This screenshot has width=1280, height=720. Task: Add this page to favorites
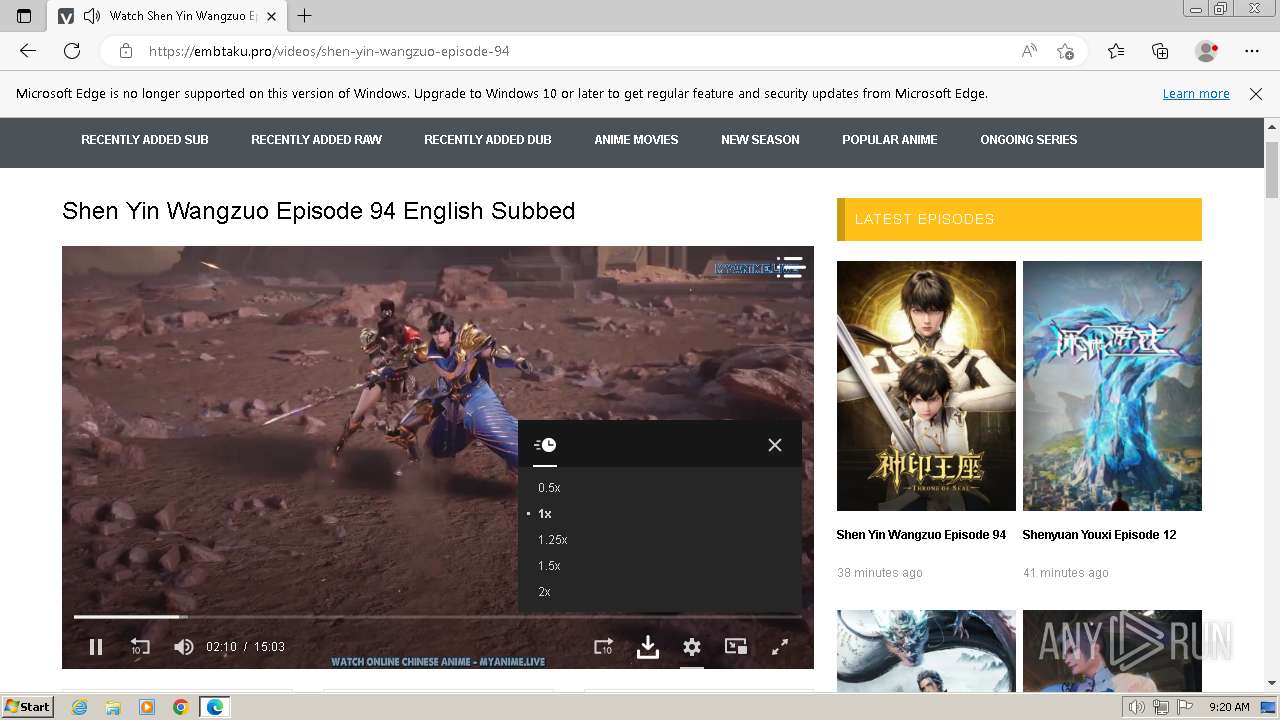coord(1066,51)
